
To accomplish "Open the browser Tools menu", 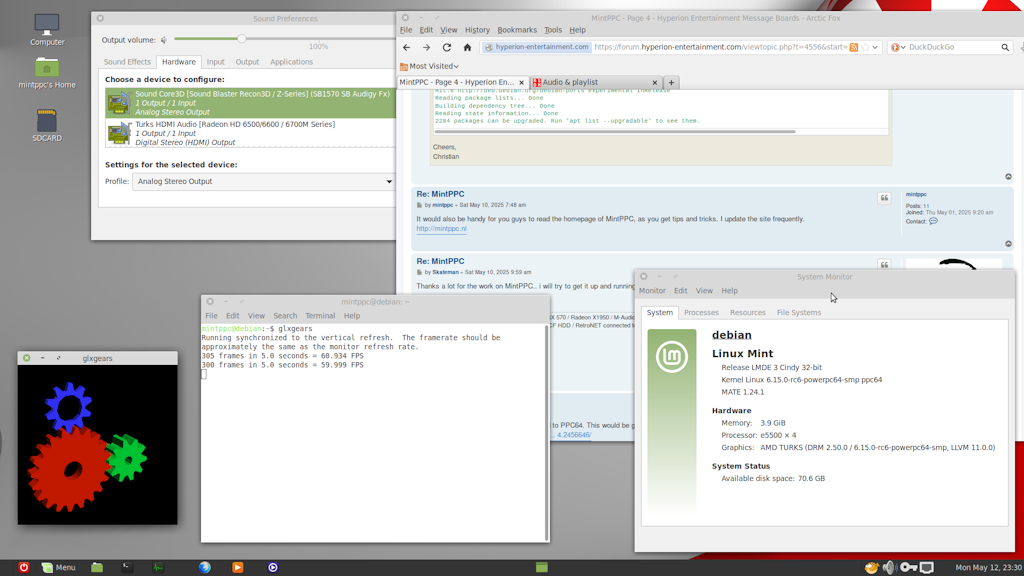I will (552, 30).
